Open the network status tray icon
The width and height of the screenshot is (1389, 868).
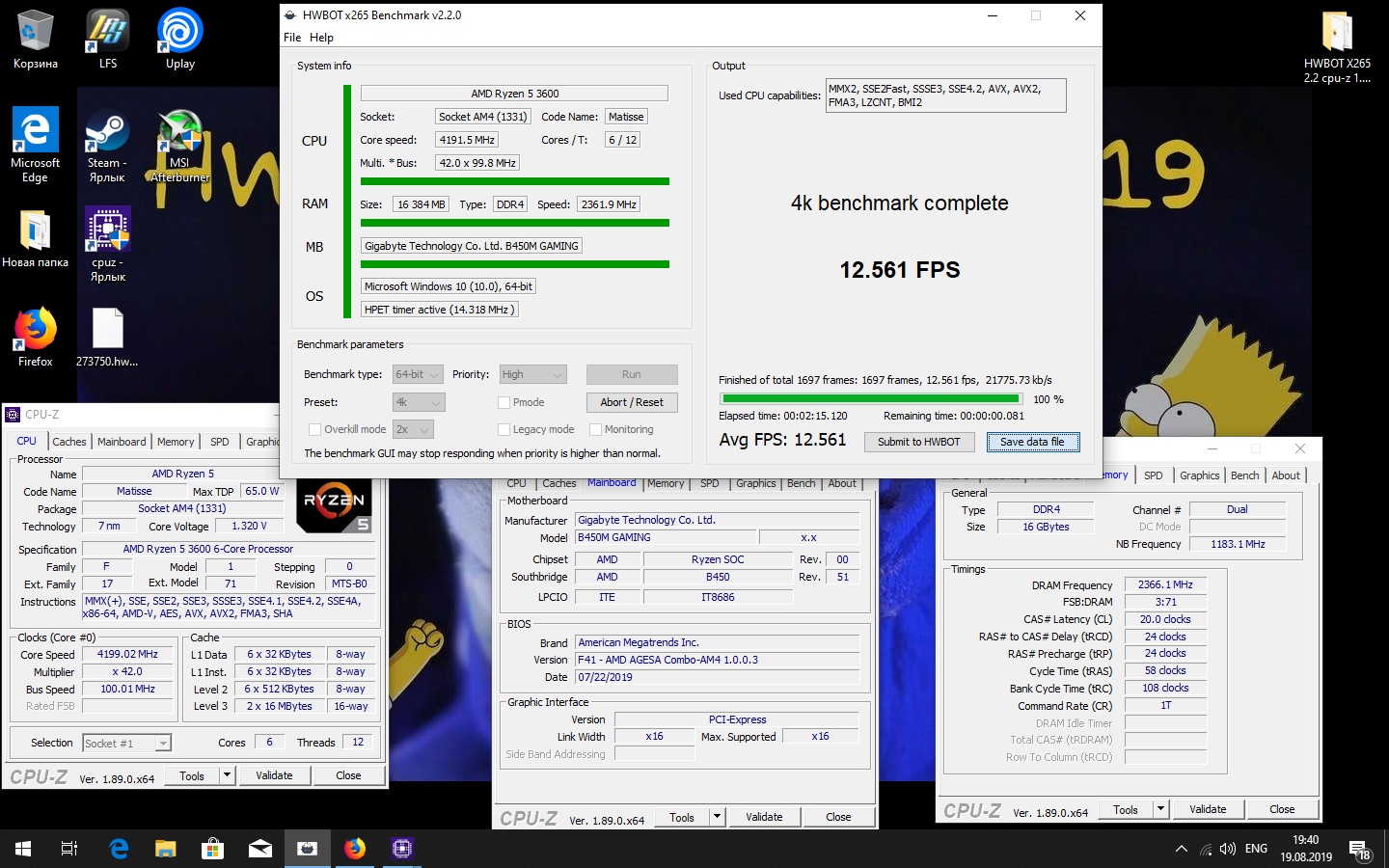1206,850
